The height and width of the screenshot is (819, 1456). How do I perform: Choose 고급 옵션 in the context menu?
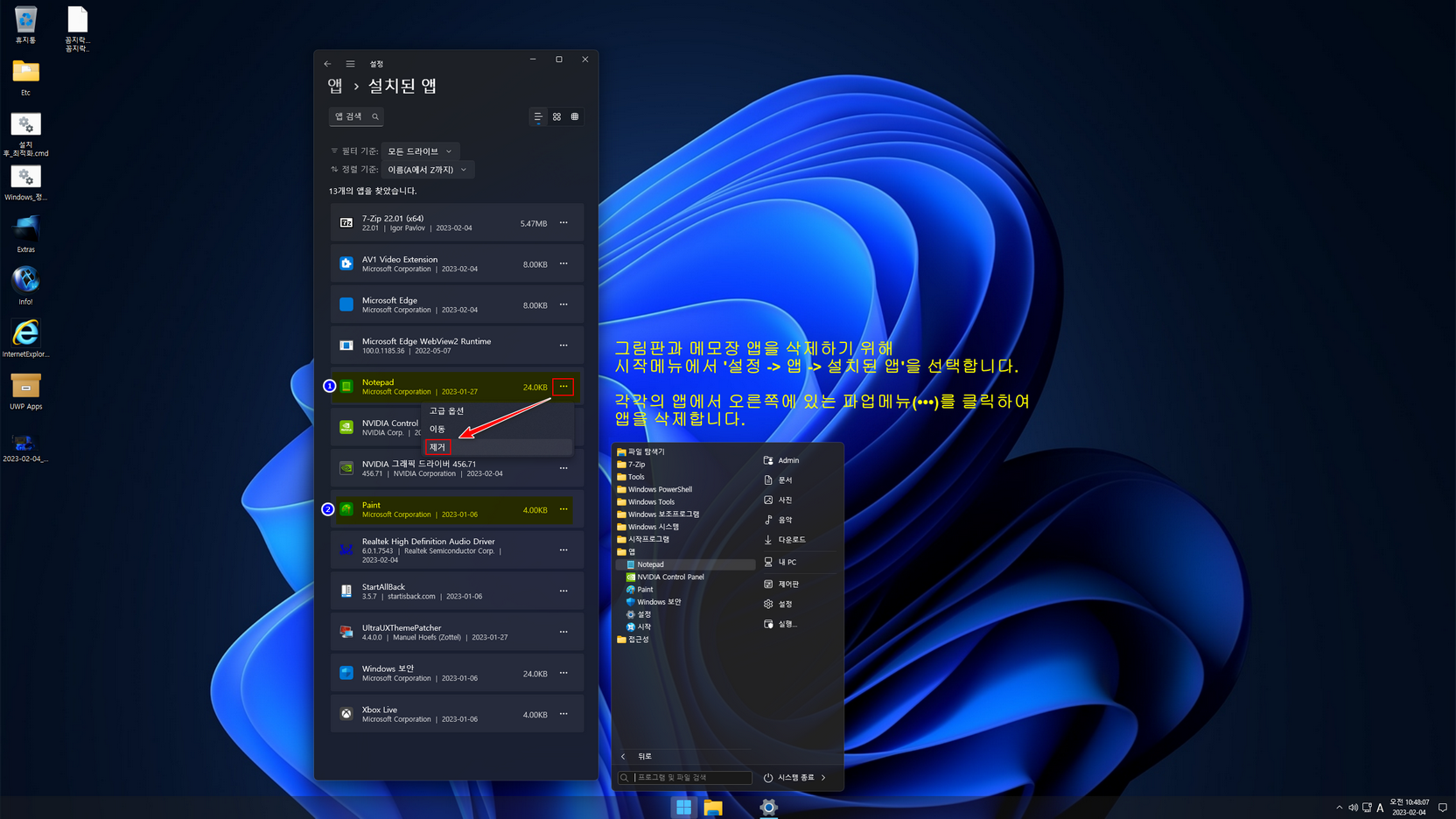tap(497, 411)
